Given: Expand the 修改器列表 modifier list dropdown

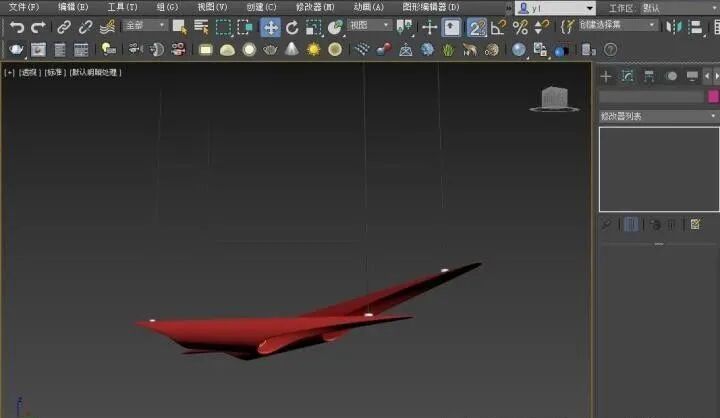Looking at the screenshot, I should pyautogui.click(x=659, y=116).
